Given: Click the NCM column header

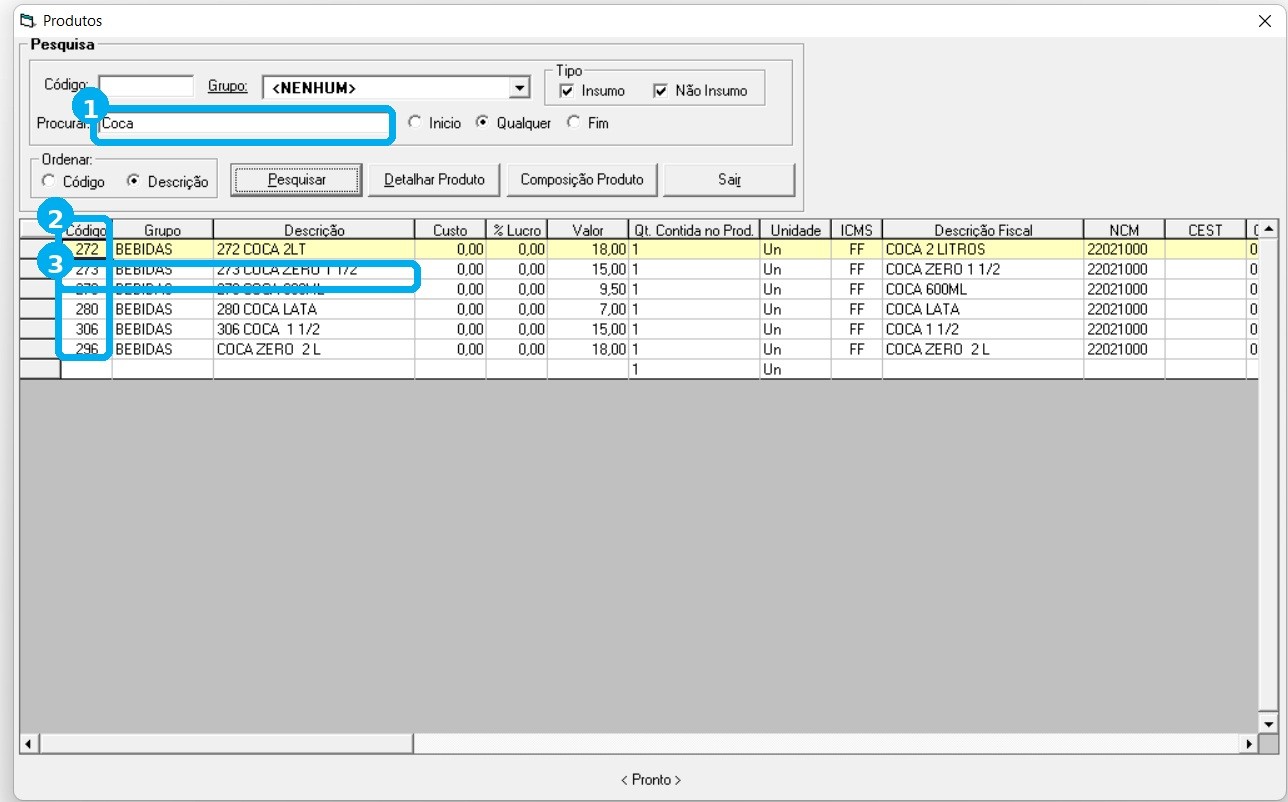Looking at the screenshot, I should 1124,230.
